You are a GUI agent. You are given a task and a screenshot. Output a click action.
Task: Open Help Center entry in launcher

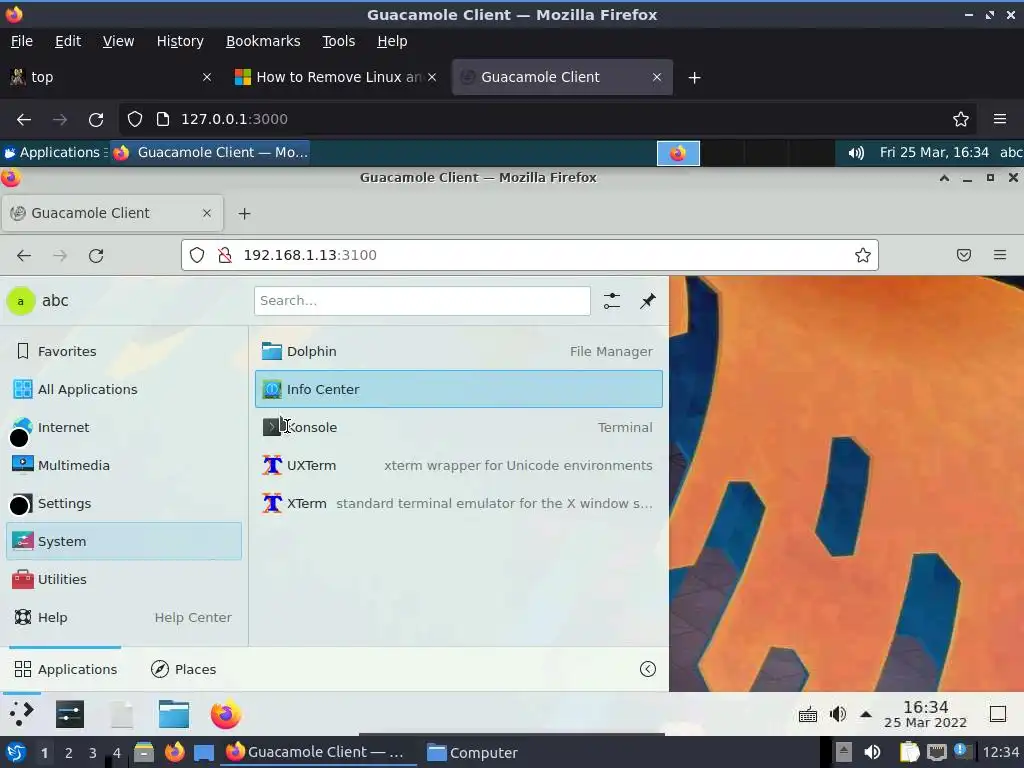click(124, 617)
